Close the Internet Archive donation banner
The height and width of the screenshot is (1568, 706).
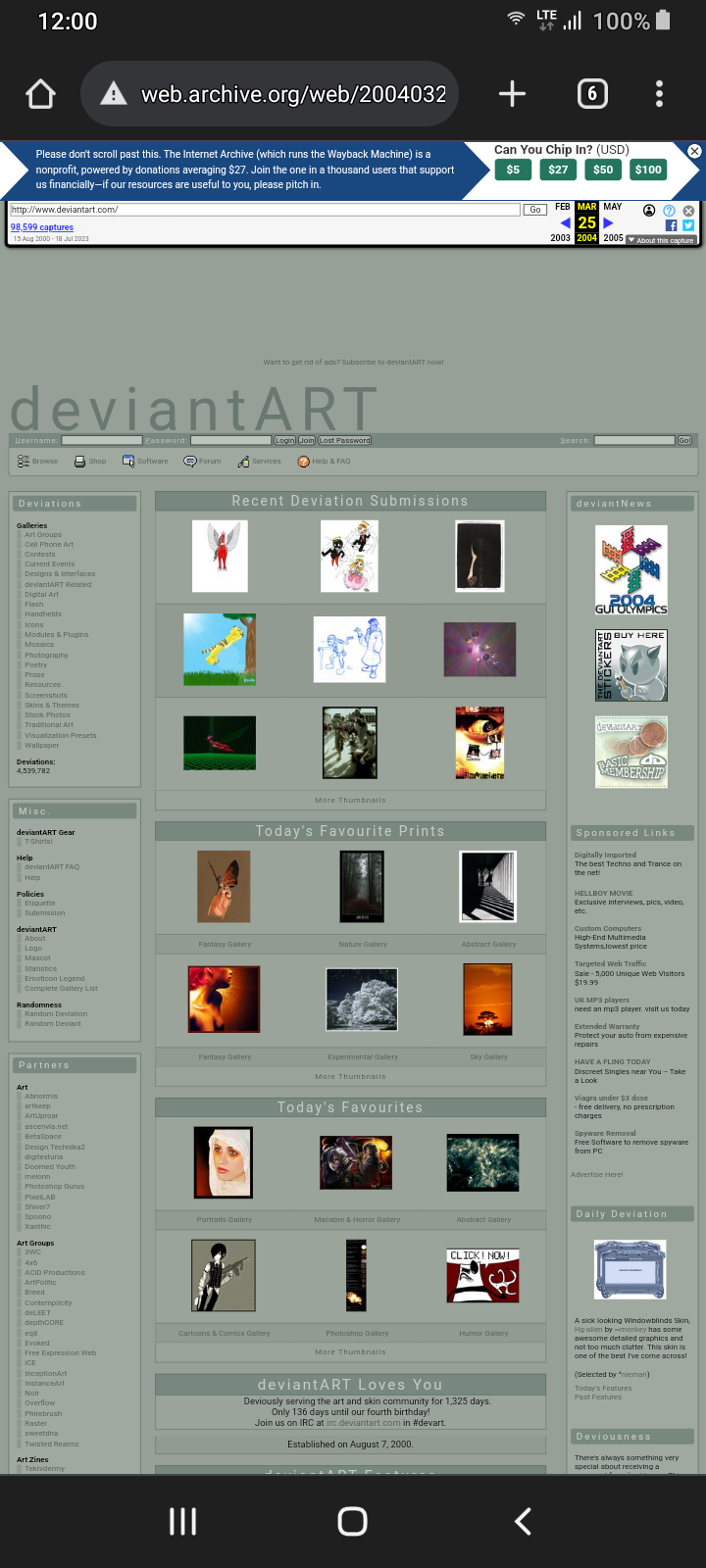point(694,151)
